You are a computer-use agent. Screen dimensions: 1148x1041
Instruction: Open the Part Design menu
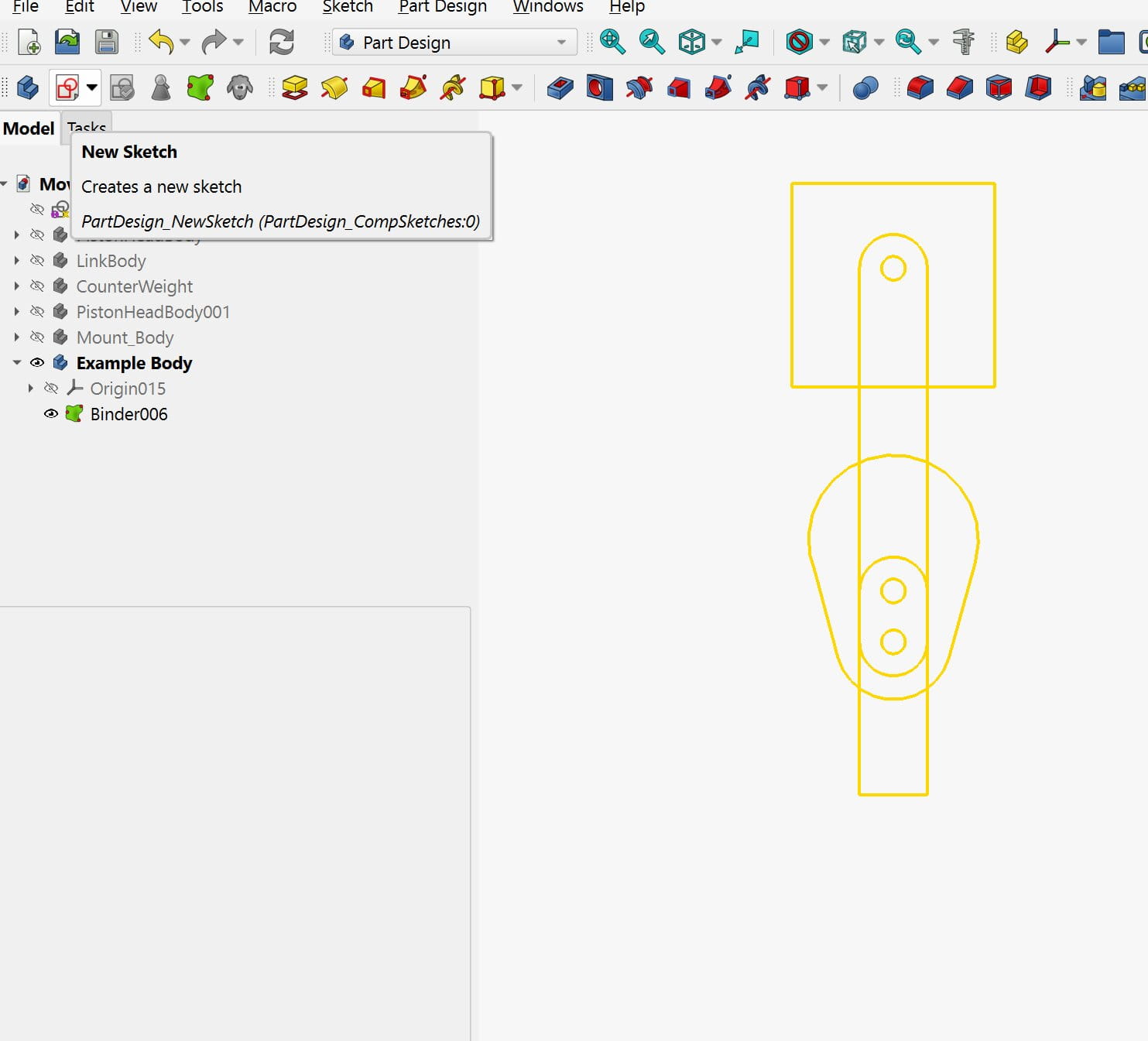tap(443, 7)
